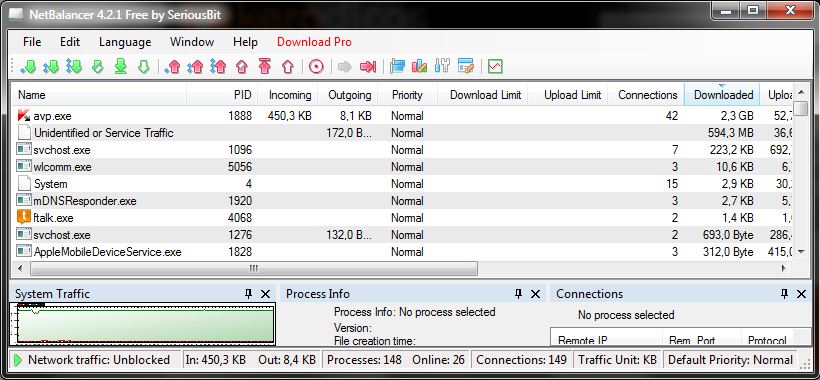Screen dimensions: 820x380
Task: Click the striped green download arrow icon
Action: click(x=97, y=66)
